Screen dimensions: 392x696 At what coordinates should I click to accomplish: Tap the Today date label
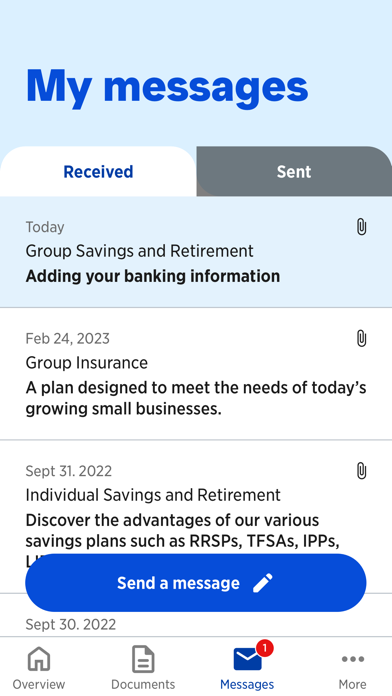click(45, 227)
